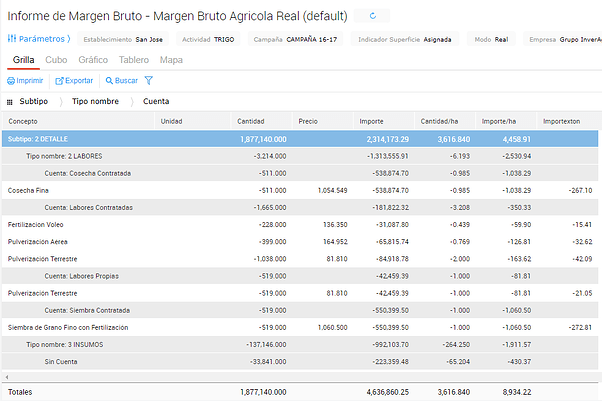The width and height of the screenshot is (602, 401).
Task: Click the horizontal scrollbar left arrow
Action: (x=7, y=377)
